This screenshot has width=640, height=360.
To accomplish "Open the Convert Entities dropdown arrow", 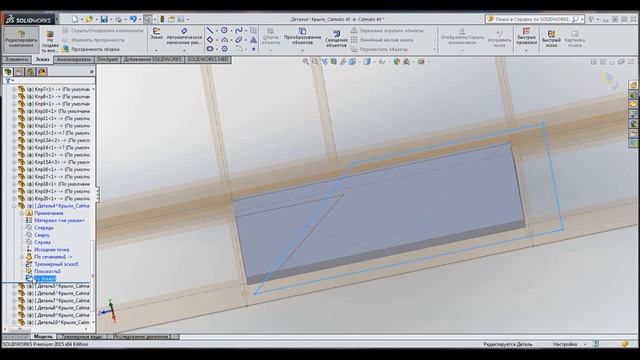I will [302, 51].
